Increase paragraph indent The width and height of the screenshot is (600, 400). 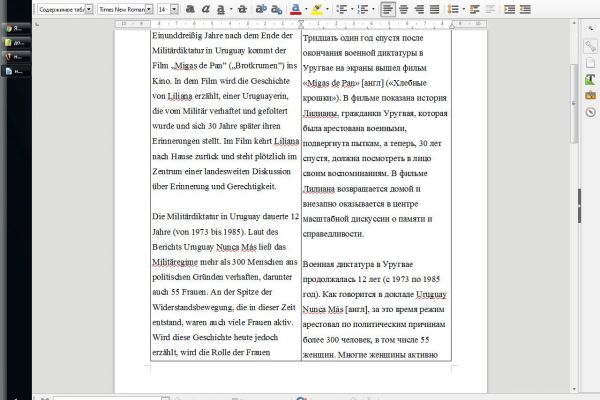point(510,9)
